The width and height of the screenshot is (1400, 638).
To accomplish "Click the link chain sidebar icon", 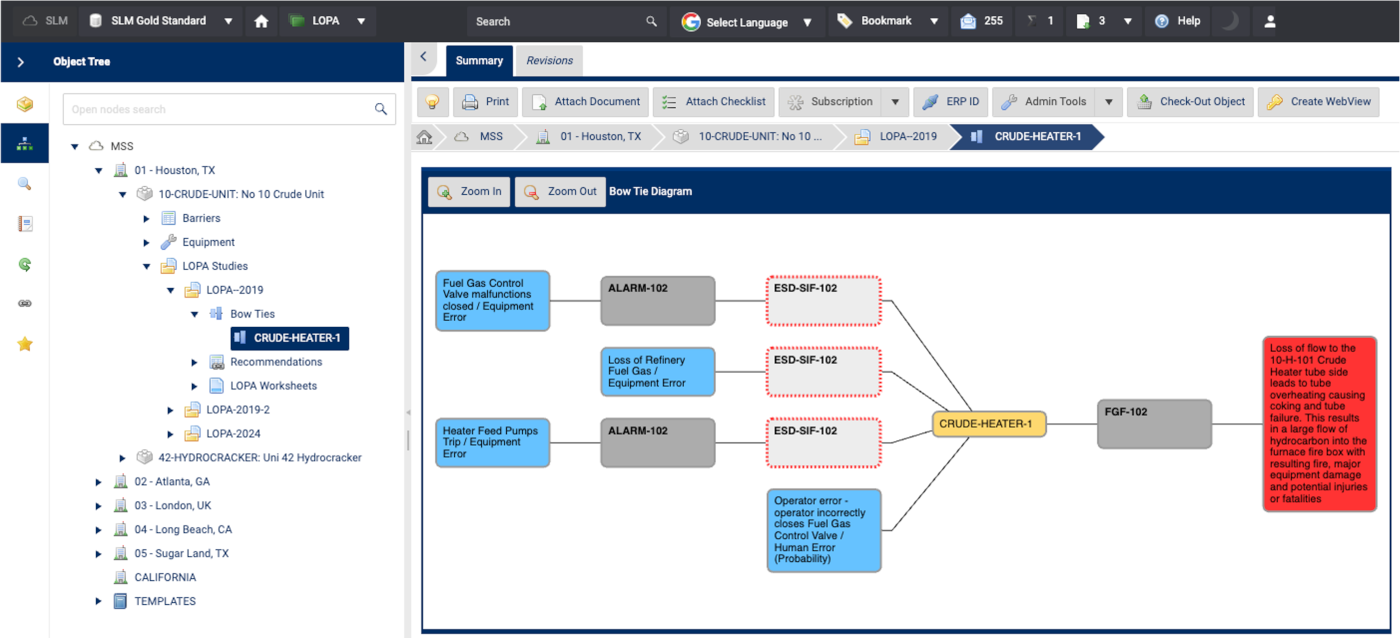I will tap(25, 304).
